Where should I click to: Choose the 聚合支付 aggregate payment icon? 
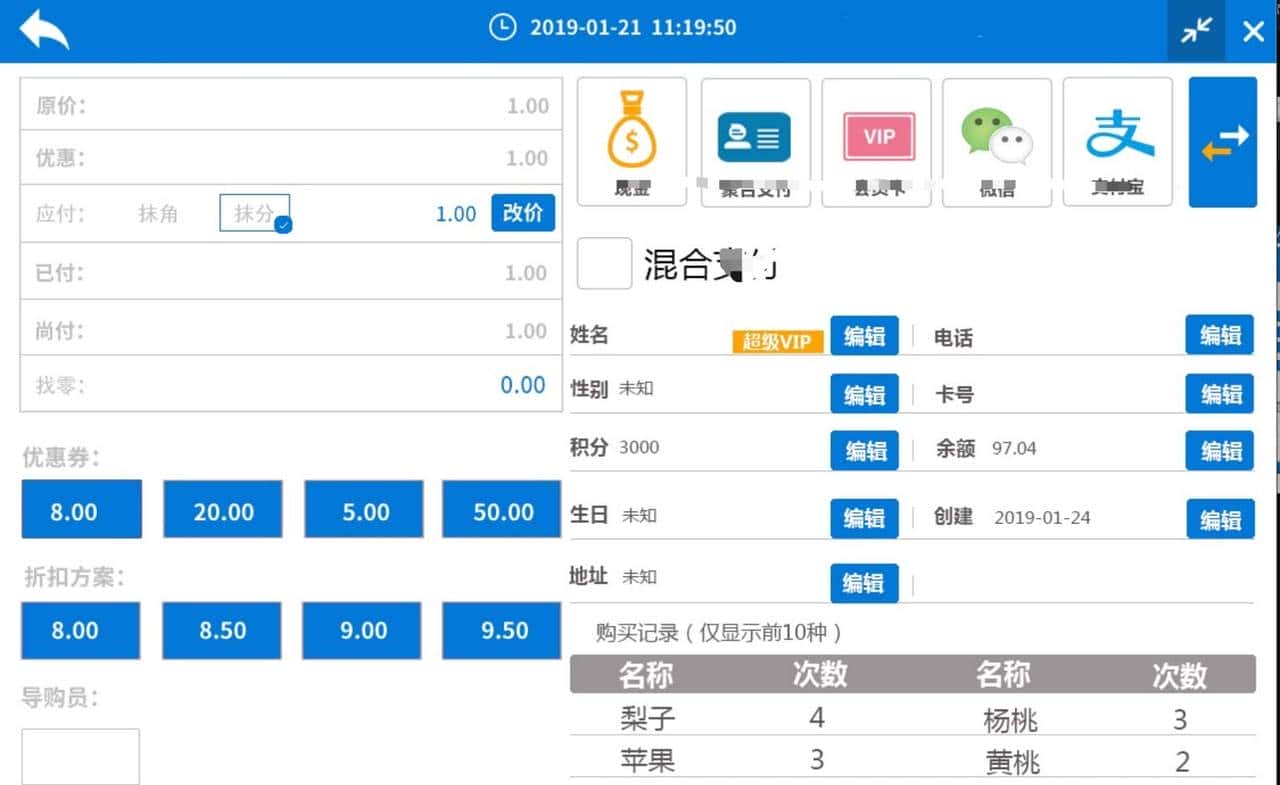[755, 140]
